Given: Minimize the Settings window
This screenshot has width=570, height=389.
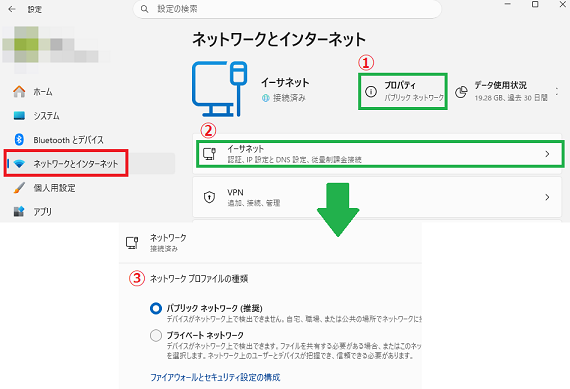Looking at the screenshot, I should point(508,4).
